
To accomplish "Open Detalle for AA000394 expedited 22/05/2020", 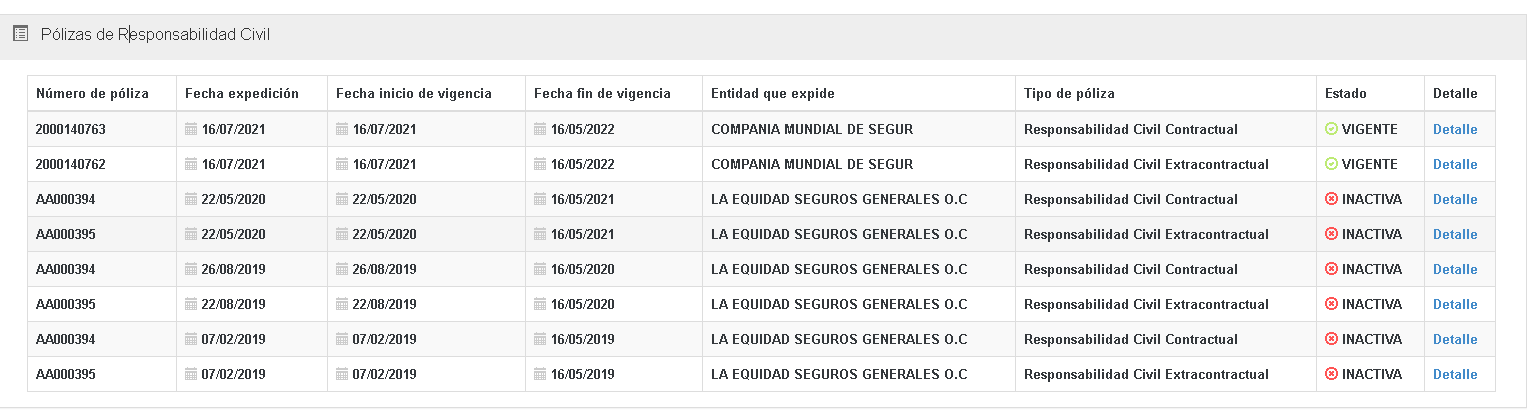I will point(1455,199).
